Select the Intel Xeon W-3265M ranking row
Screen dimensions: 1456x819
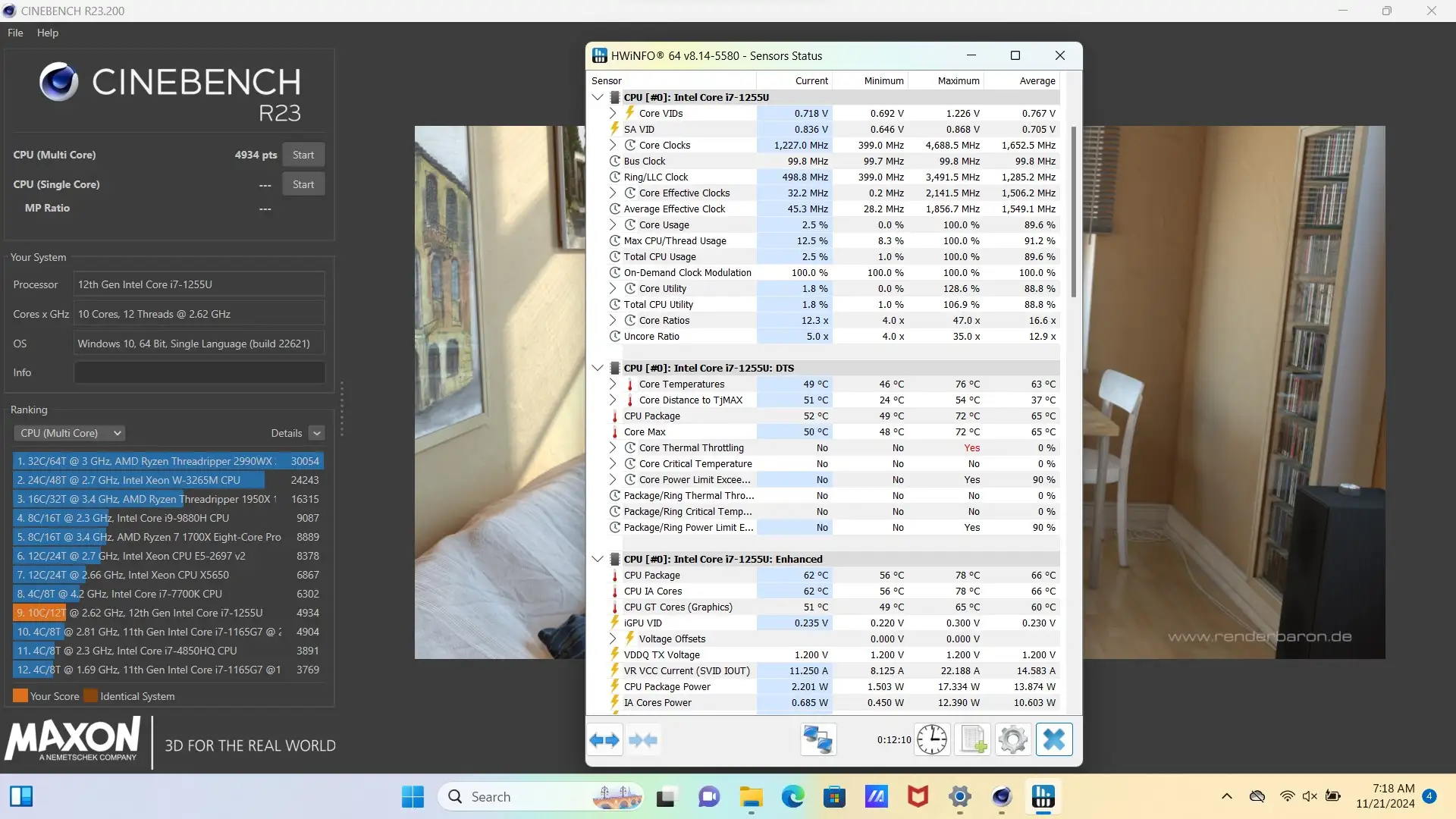pos(168,480)
